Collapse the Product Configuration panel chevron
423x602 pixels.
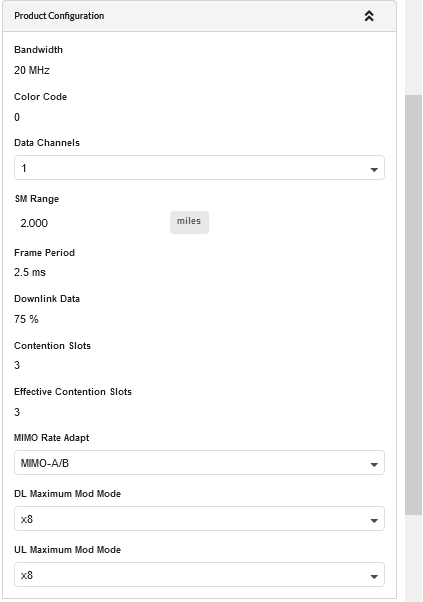coord(369,16)
